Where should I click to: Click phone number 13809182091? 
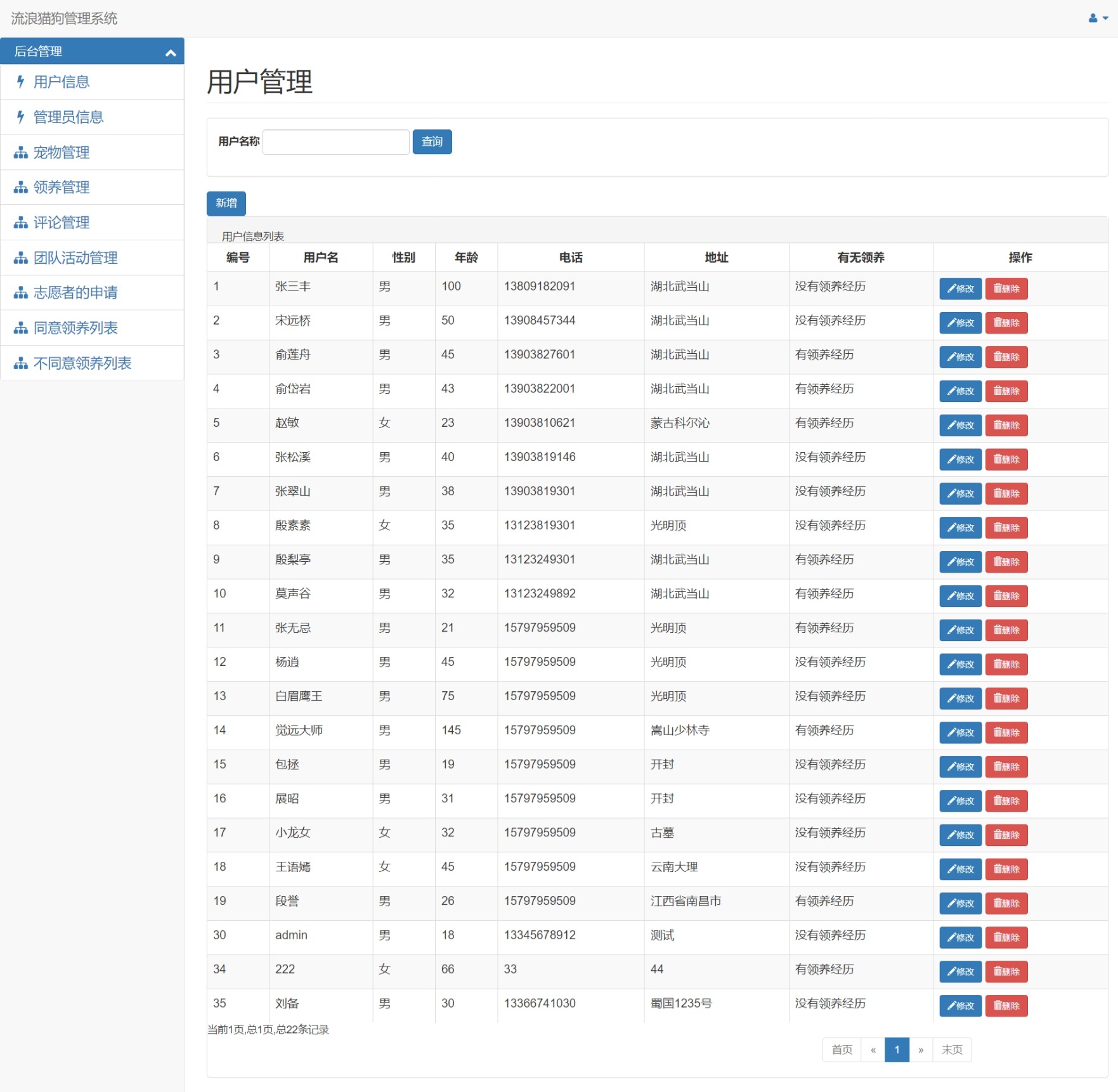540,287
